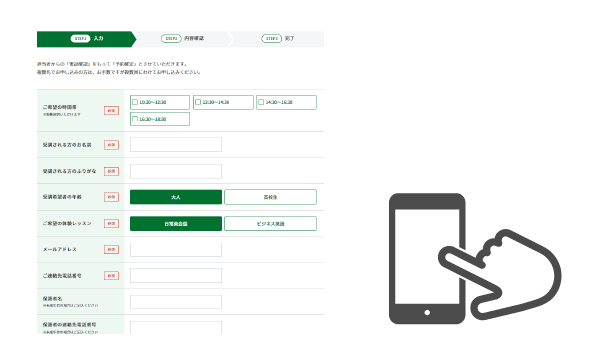Click the 必須 badge in ご希望の時間帯 row
Image resolution: width=600 pixels, height=364 pixels.
click(111, 111)
